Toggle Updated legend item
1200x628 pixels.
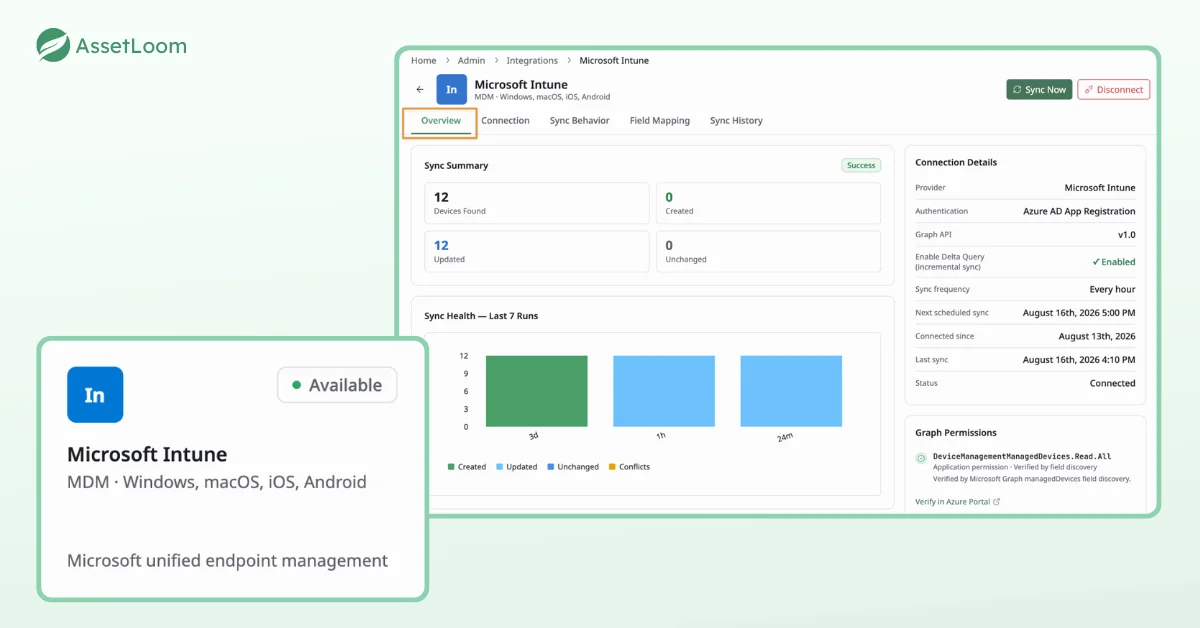click(516, 467)
